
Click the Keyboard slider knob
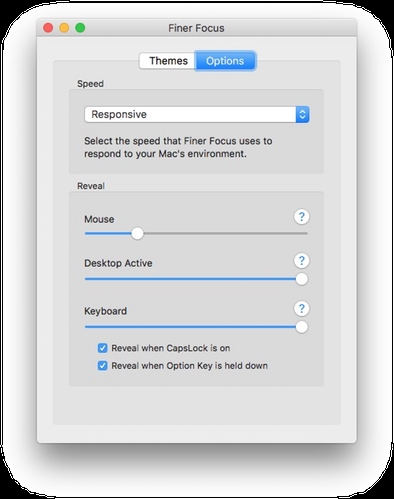click(x=302, y=327)
